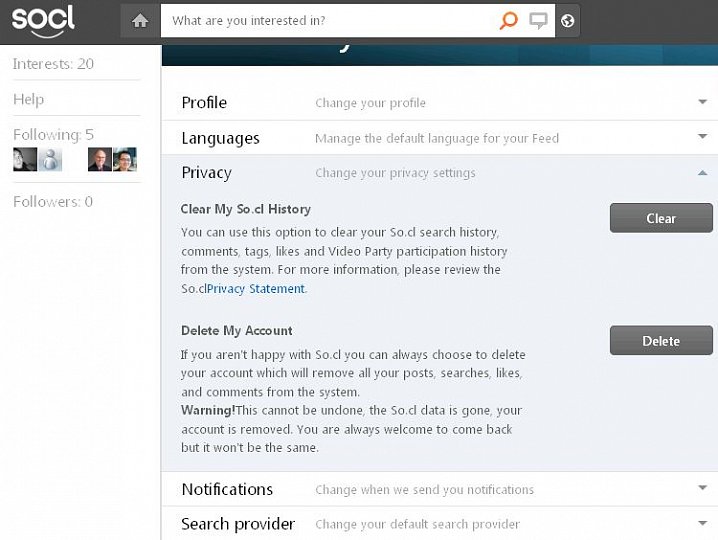Go to the home page icon
The height and width of the screenshot is (540, 718).
[140, 20]
